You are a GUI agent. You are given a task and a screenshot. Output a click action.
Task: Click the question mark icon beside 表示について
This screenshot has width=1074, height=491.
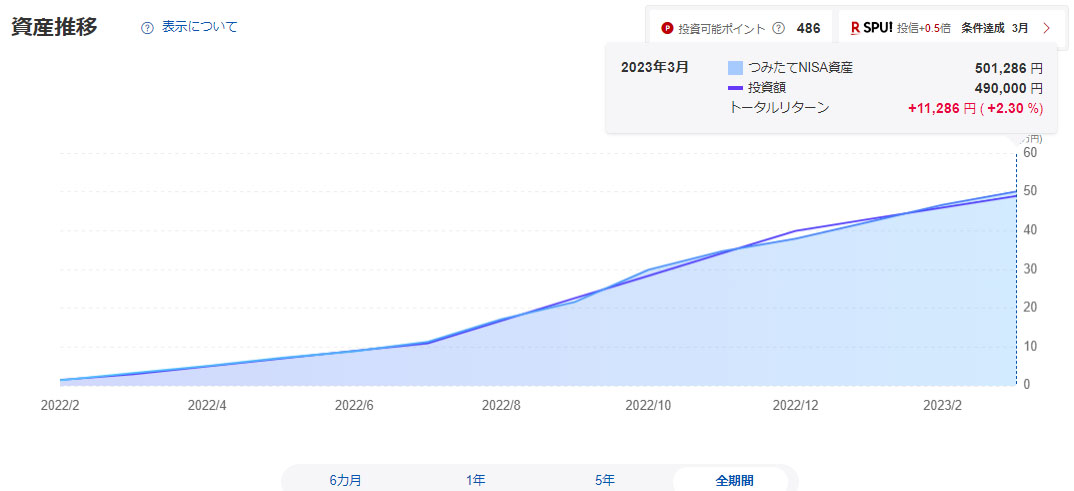[148, 28]
